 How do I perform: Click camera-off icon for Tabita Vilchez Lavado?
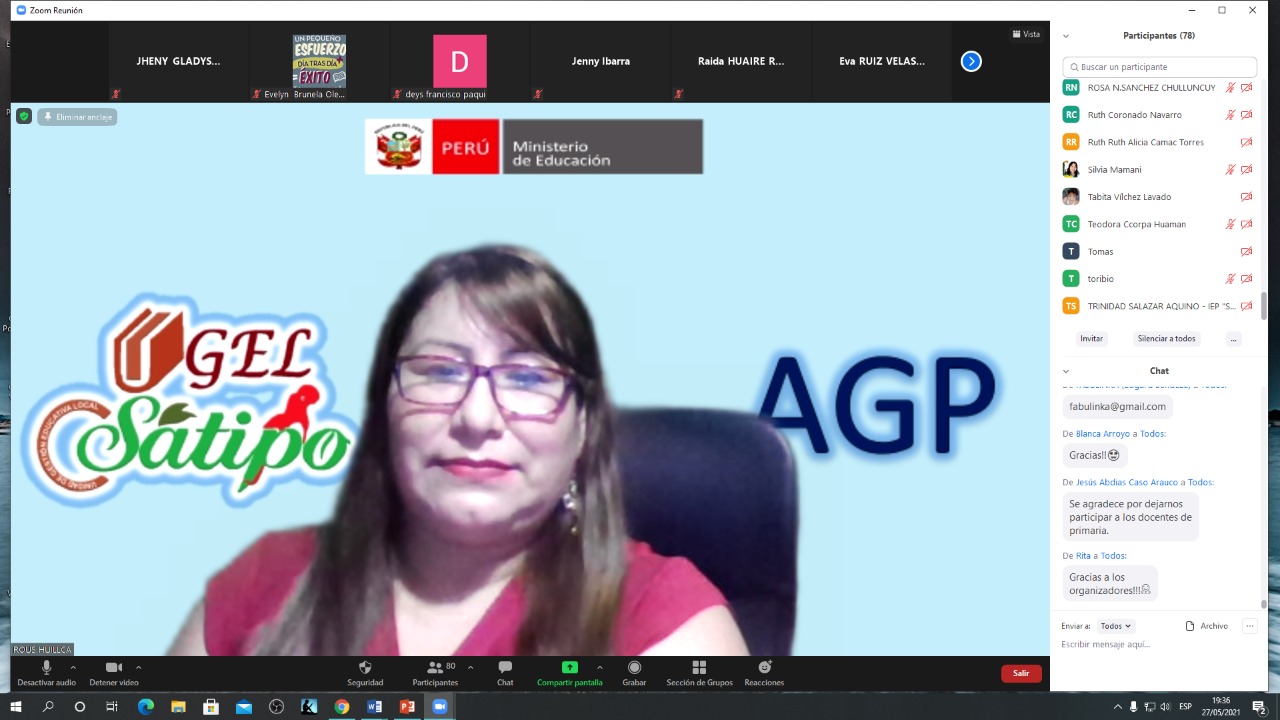coord(1246,197)
